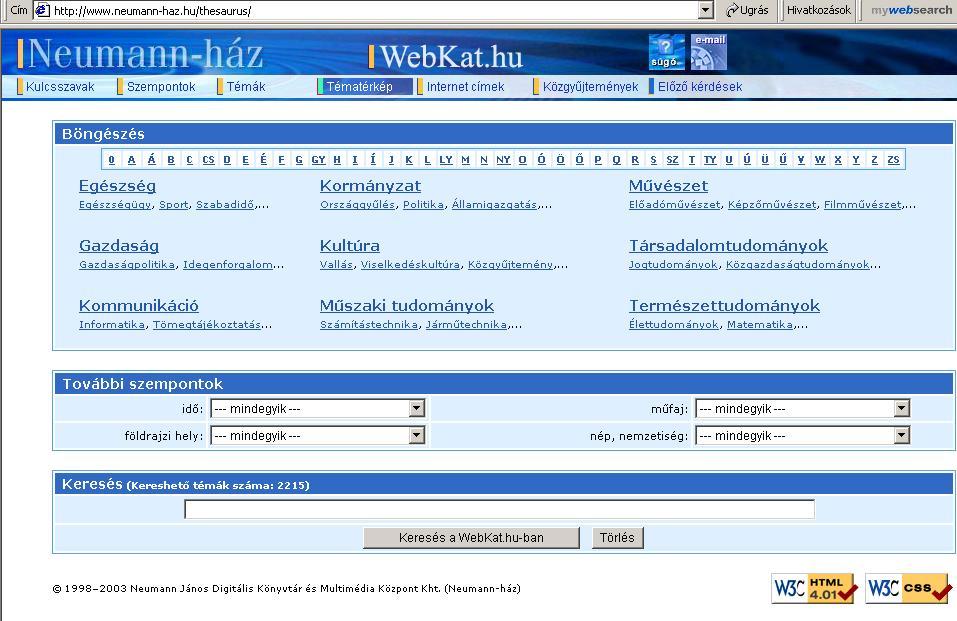Open the idő dropdown list
Screen dimensions: 957x621
pos(317,409)
